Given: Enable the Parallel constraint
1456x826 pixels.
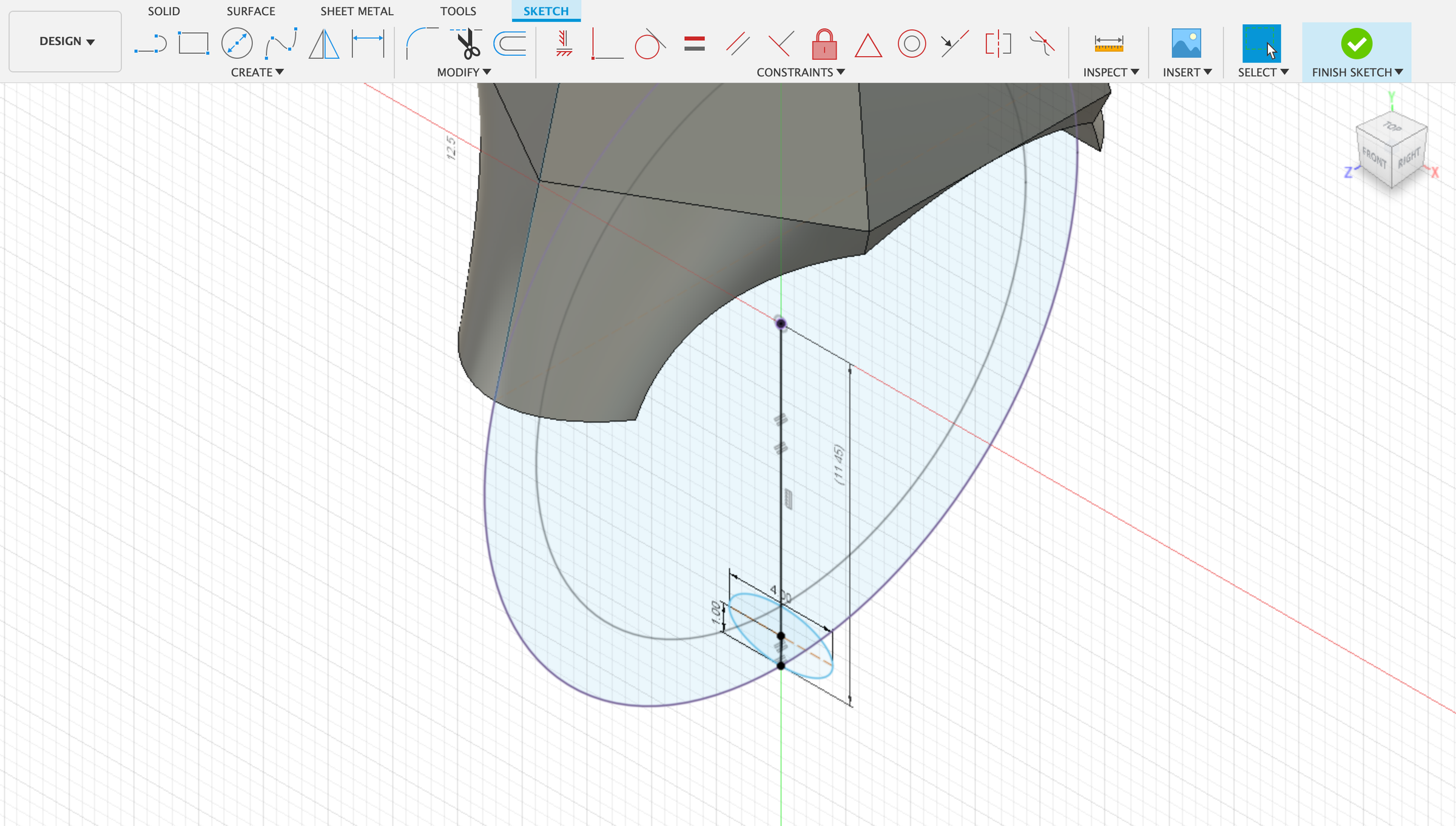Looking at the screenshot, I should [x=737, y=43].
